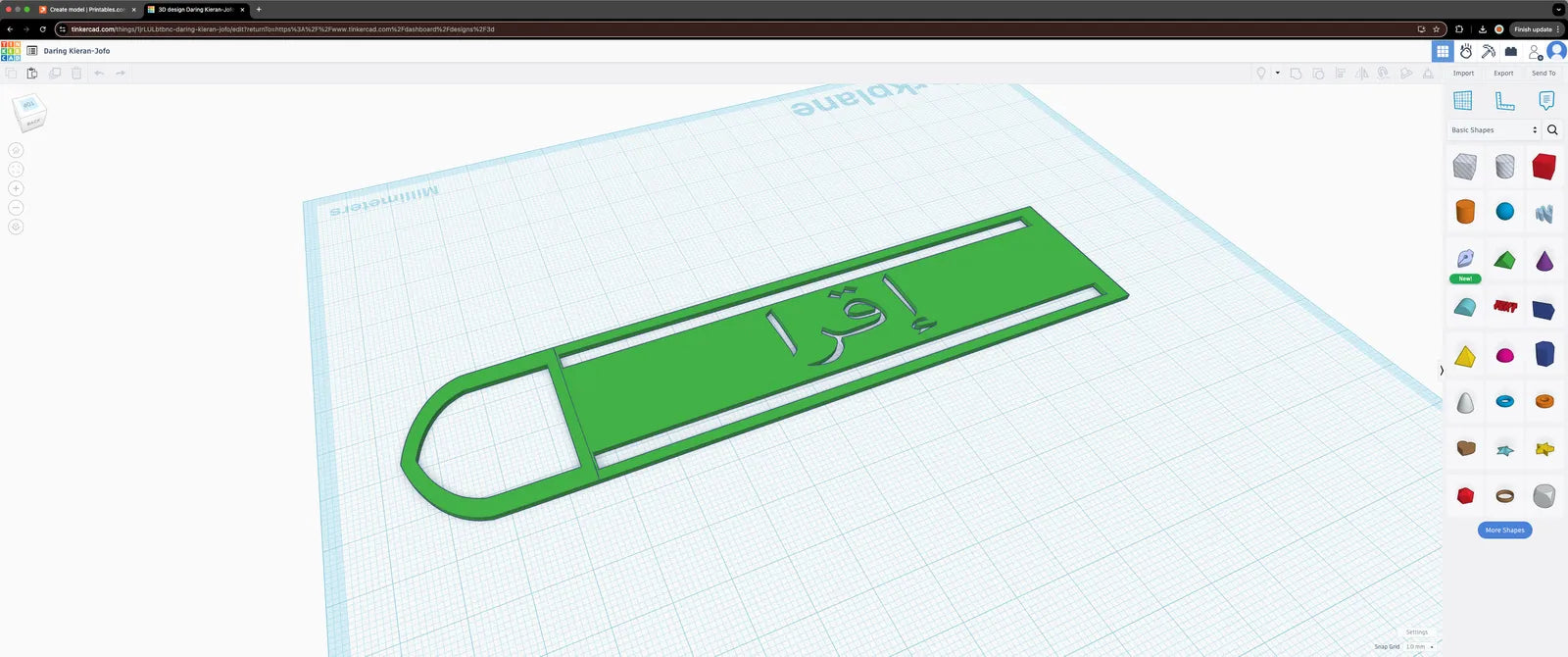Switch to Bricks mode
Screen dimensions: 1568x657
coord(1511,52)
